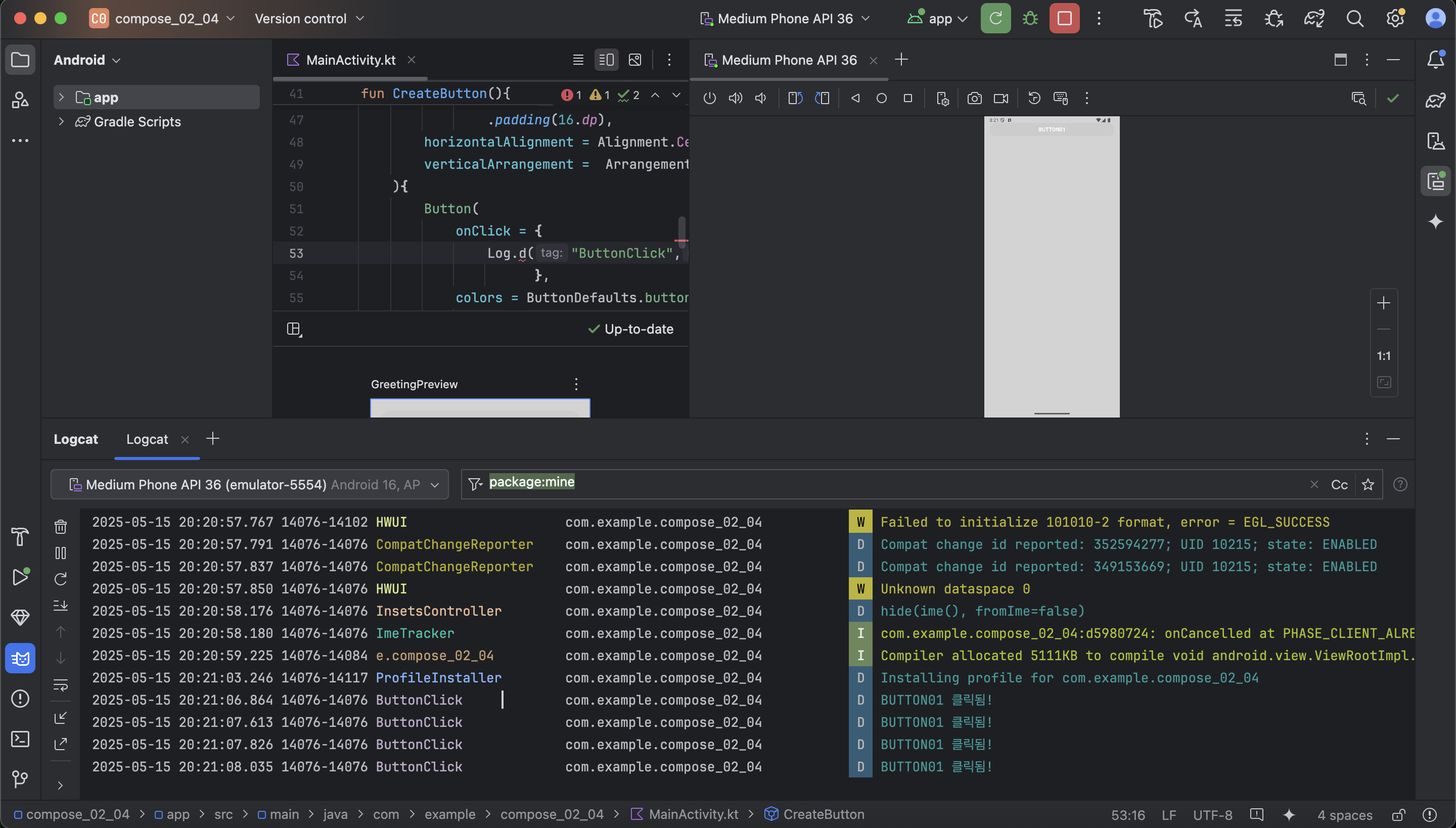The height and width of the screenshot is (828, 1456).
Task: Toggle soft-wrap in the Logcat sidebar
Action: pos(61,684)
